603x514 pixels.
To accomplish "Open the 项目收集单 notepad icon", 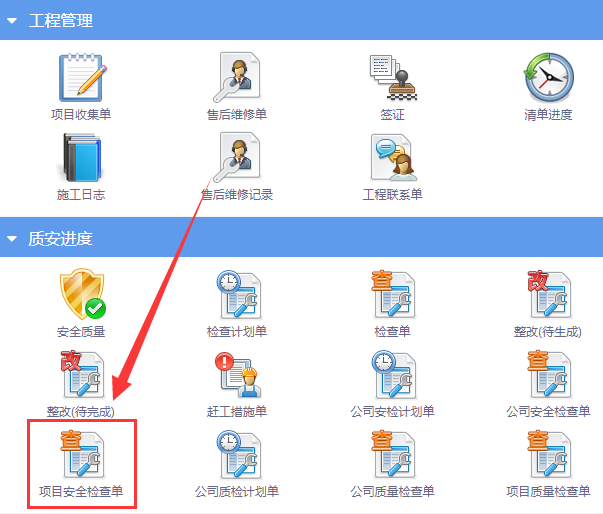I will [x=81, y=78].
